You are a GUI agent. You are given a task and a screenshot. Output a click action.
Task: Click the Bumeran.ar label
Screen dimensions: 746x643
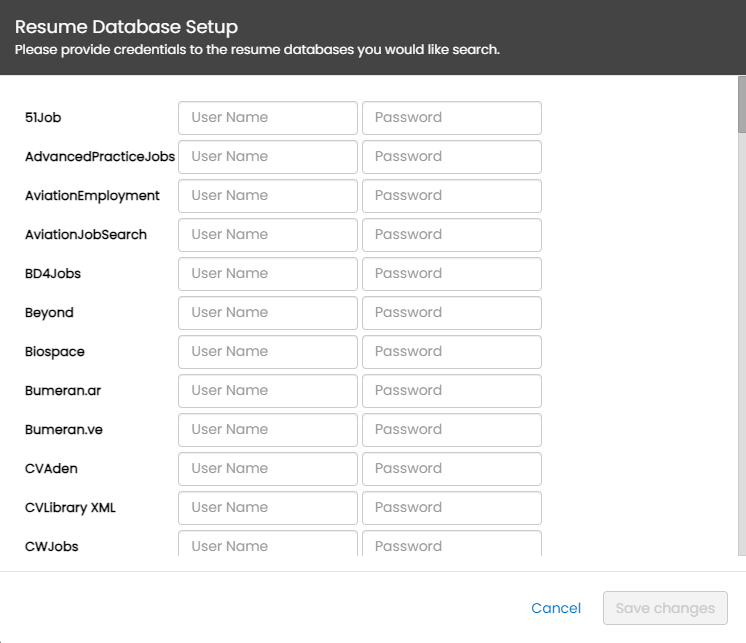pos(63,390)
